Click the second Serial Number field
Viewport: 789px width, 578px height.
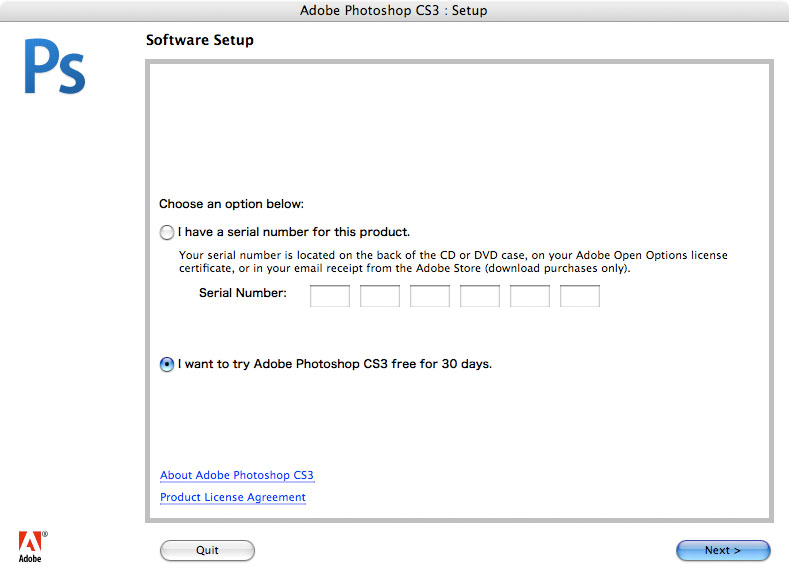[x=380, y=296]
